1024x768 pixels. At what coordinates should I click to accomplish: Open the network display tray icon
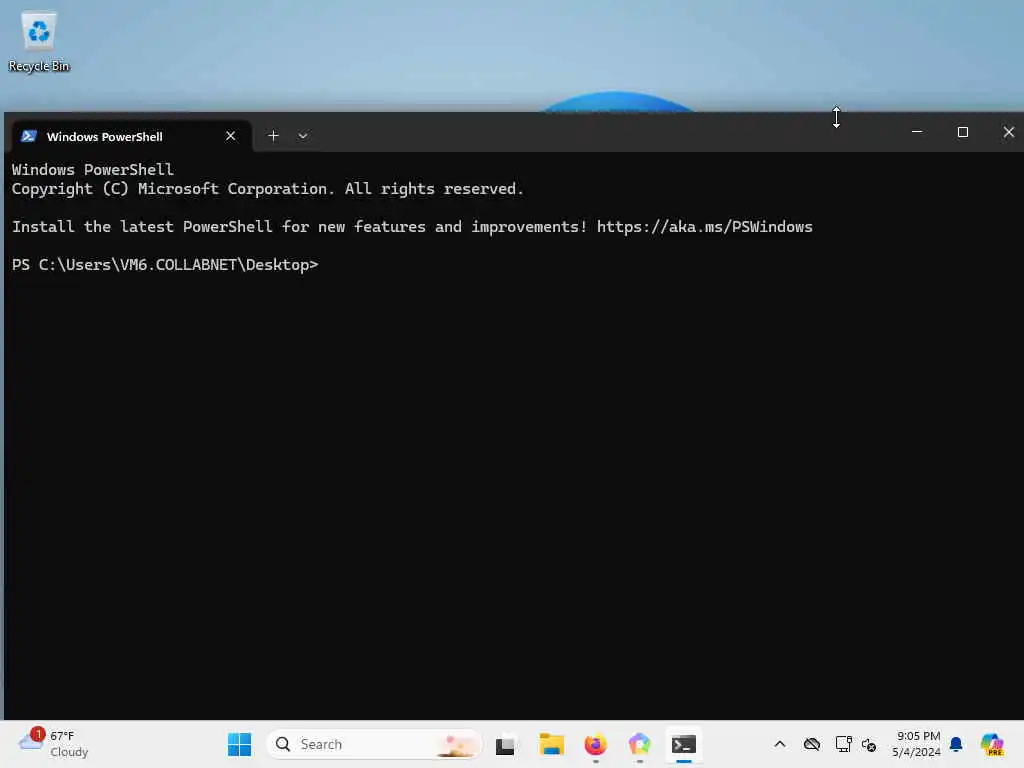coord(844,744)
